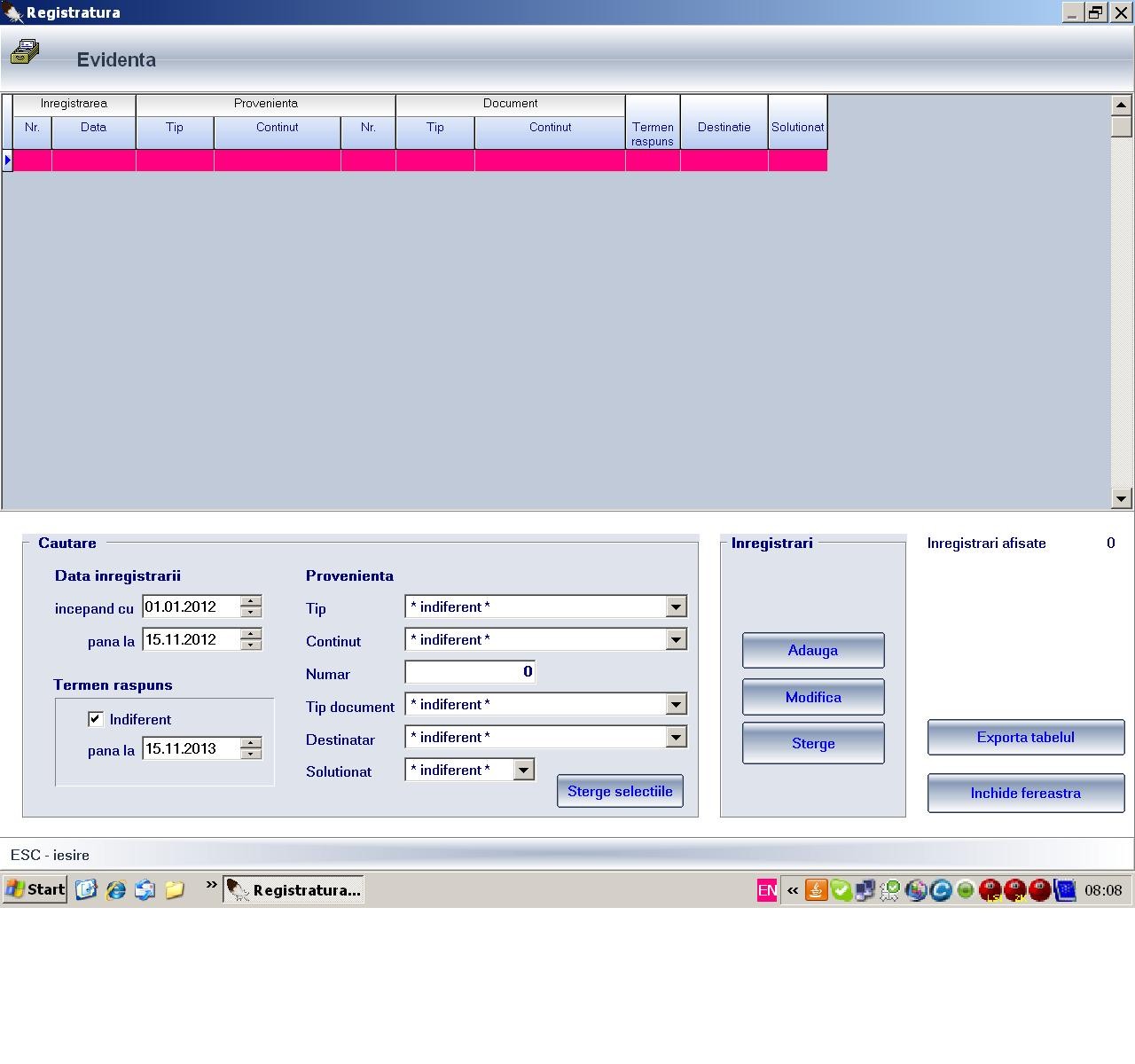This screenshot has height=1064, width=1135.
Task: Click the Exporta tabelul button
Action: click(x=1025, y=738)
